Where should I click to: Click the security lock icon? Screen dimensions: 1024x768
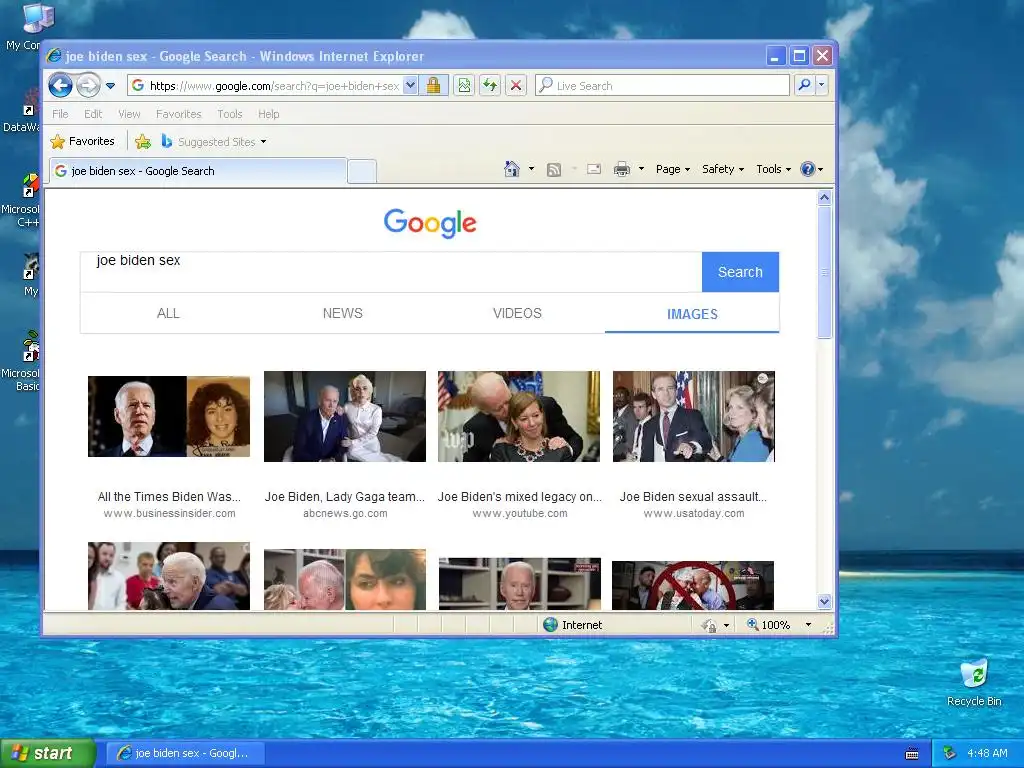[x=434, y=86]
